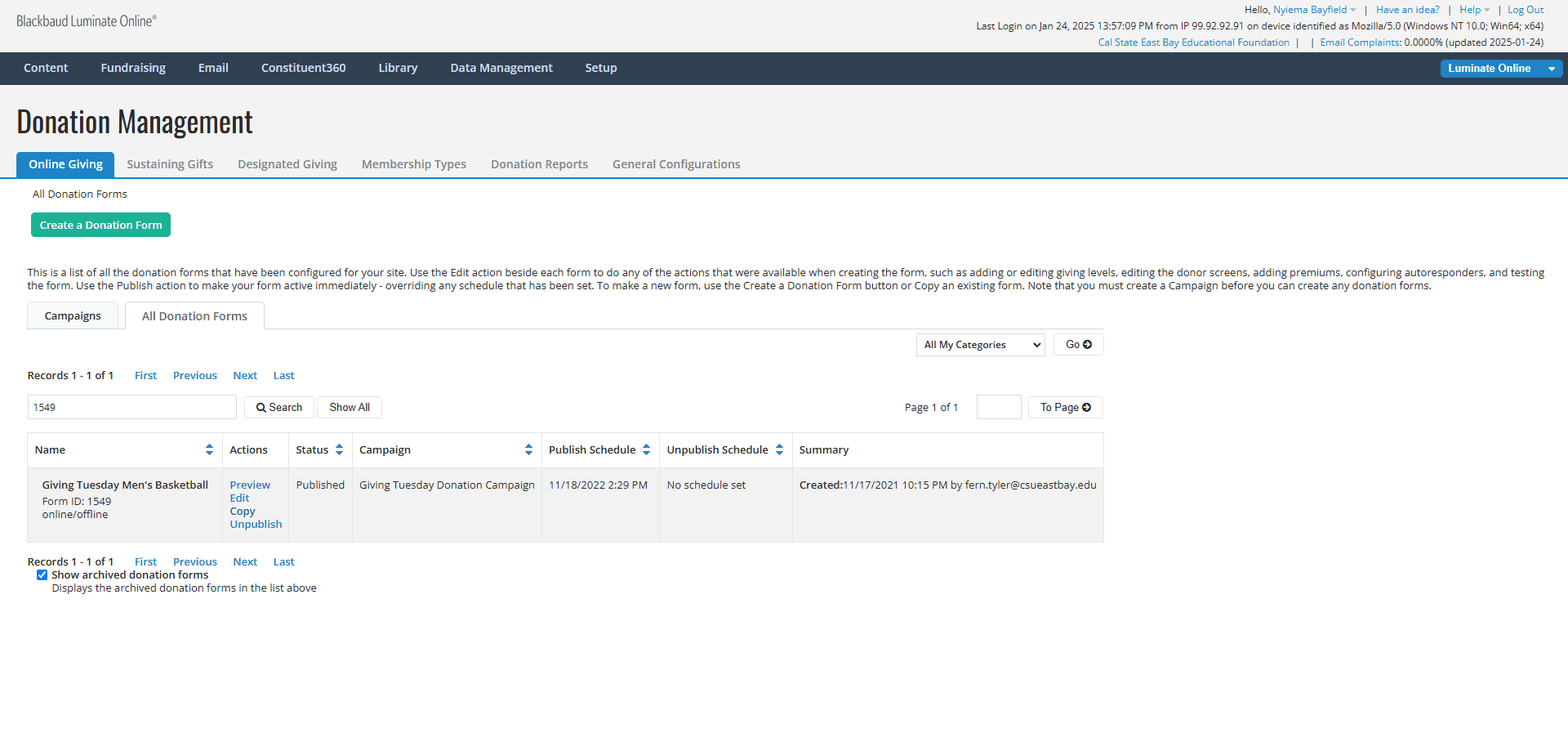Switch to the General Configurations tab
This screenshot has height=751, width=1568.
[x=676, y=164]
